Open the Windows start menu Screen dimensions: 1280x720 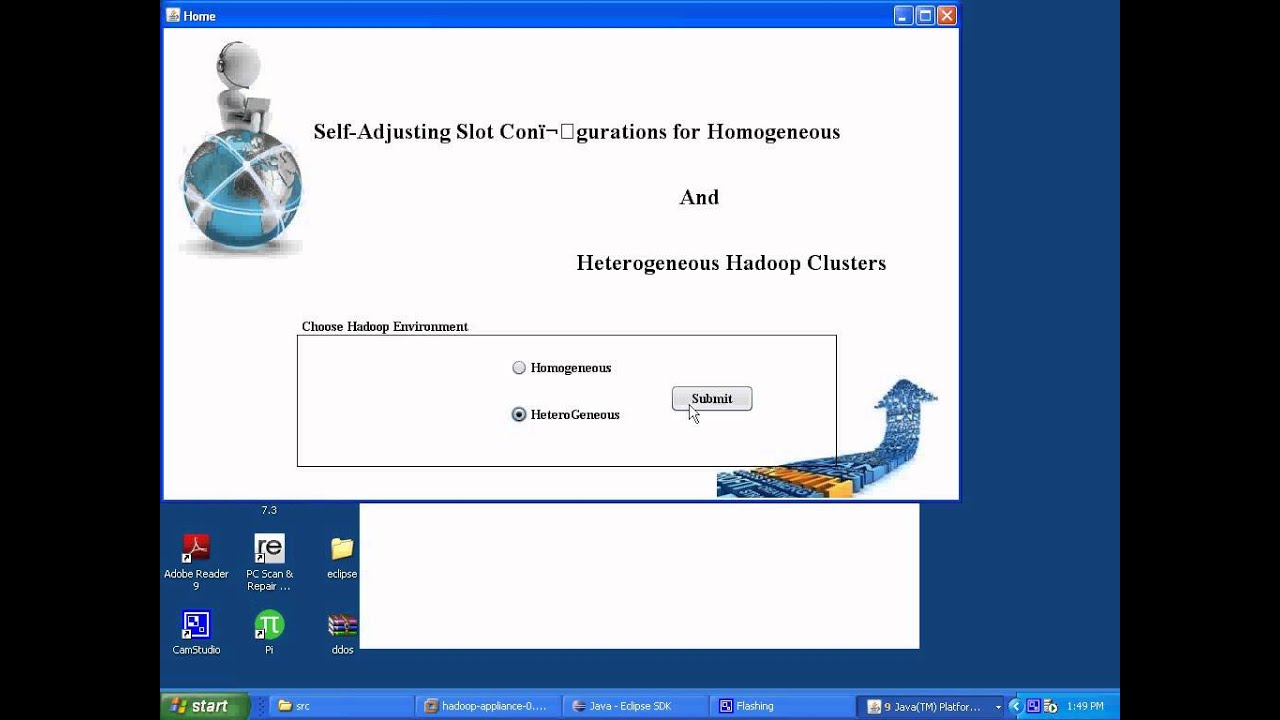pyautogui.click(x=204, y=706)
